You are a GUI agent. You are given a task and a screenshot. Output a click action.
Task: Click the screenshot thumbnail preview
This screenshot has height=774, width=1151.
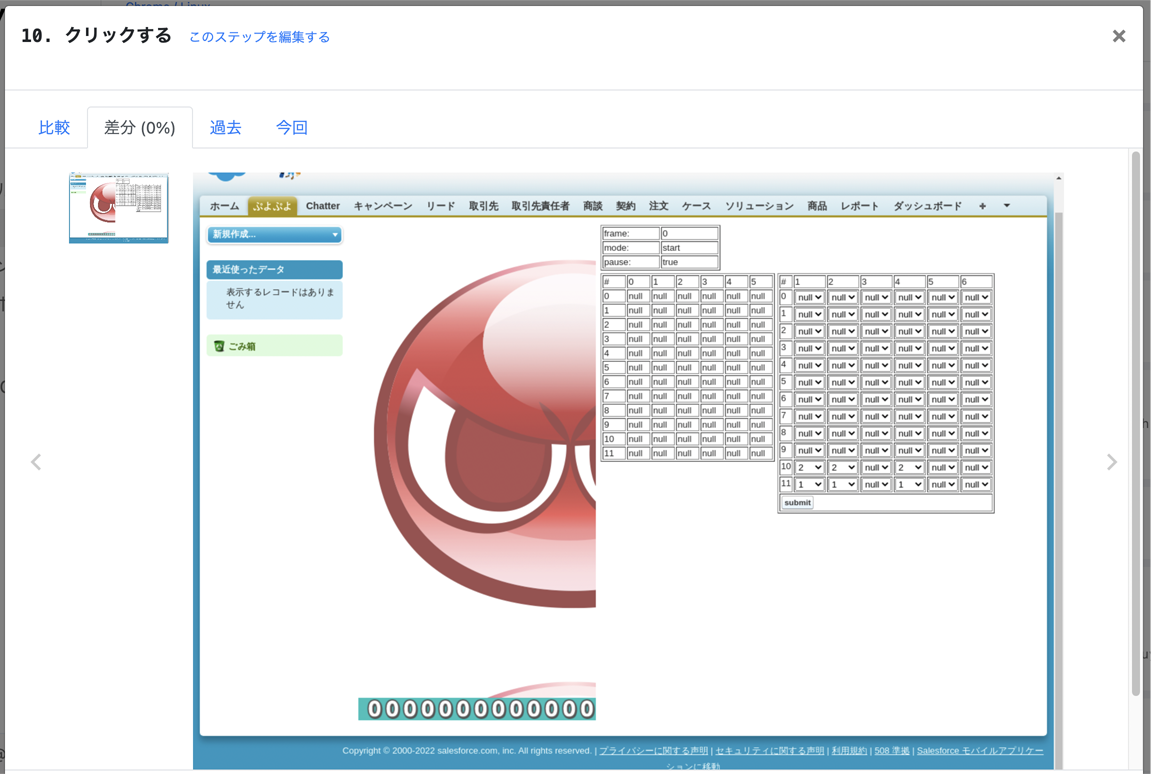pos(118,208)
